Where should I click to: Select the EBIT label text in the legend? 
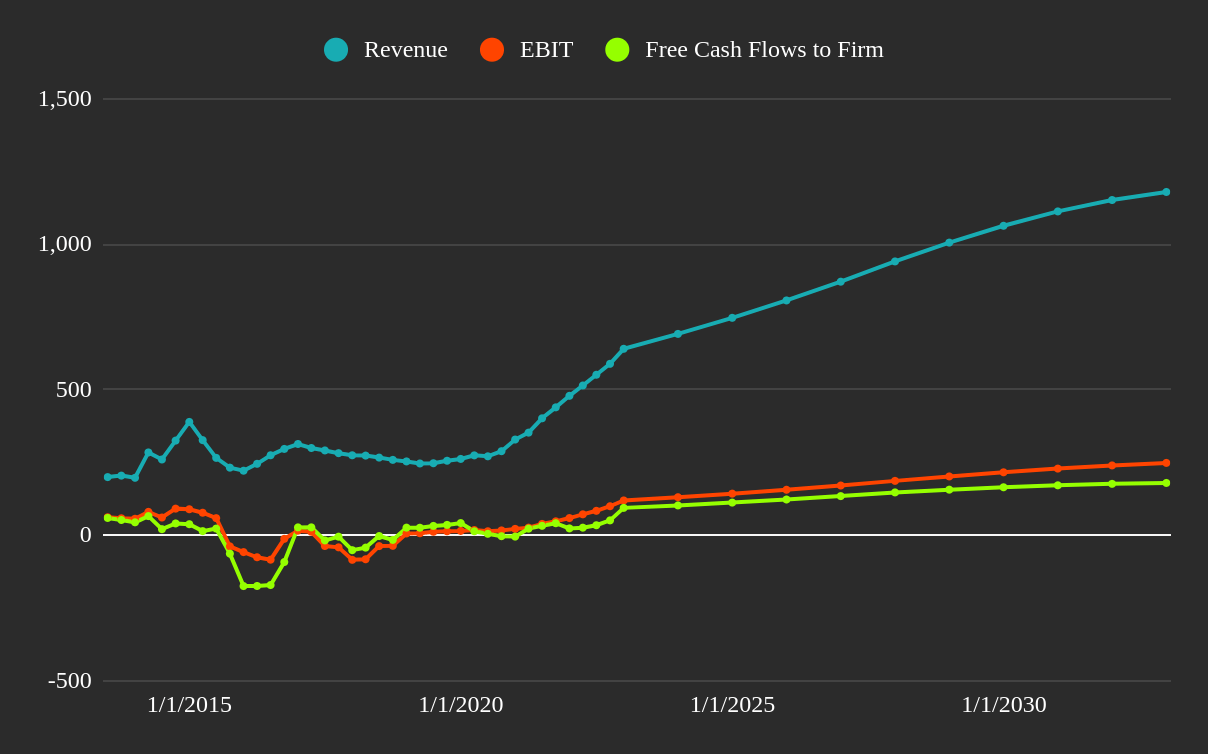click(x=545, y=49)
